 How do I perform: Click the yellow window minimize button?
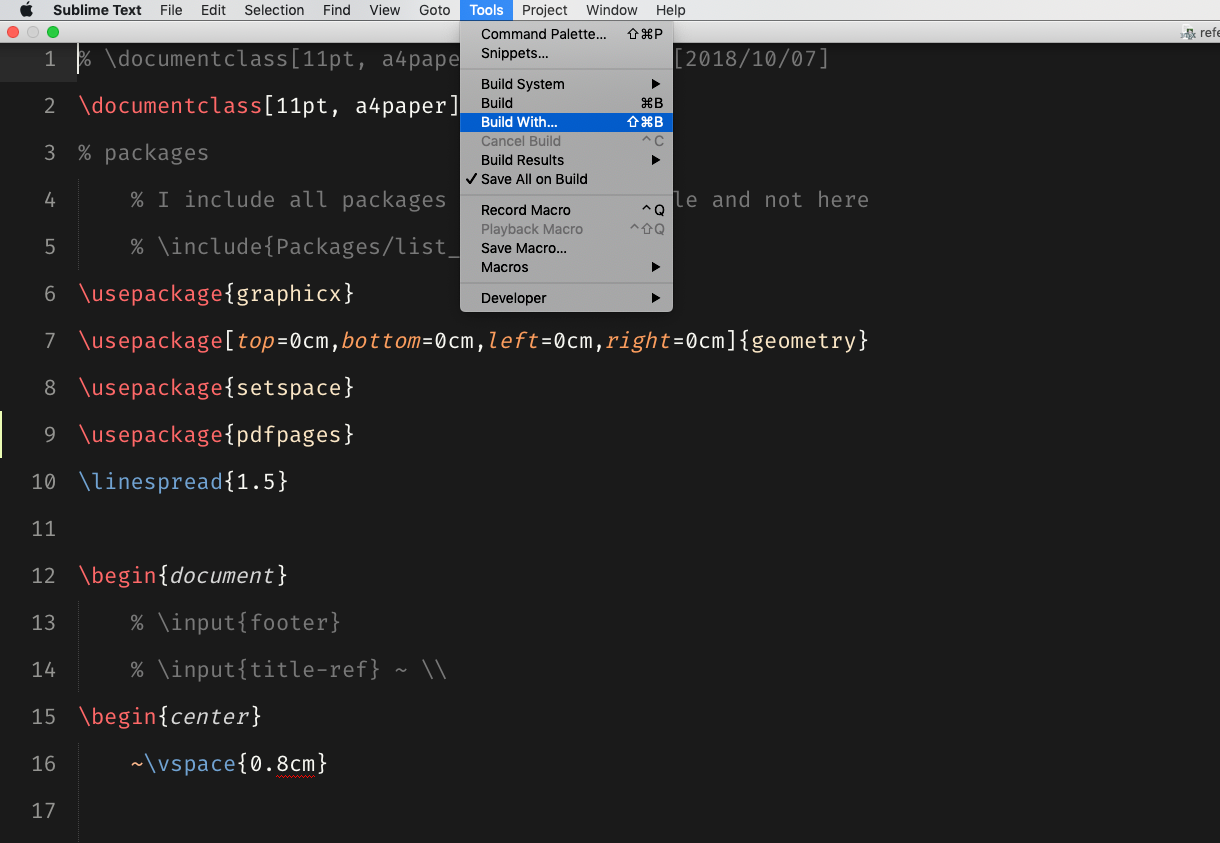(33, 32)
